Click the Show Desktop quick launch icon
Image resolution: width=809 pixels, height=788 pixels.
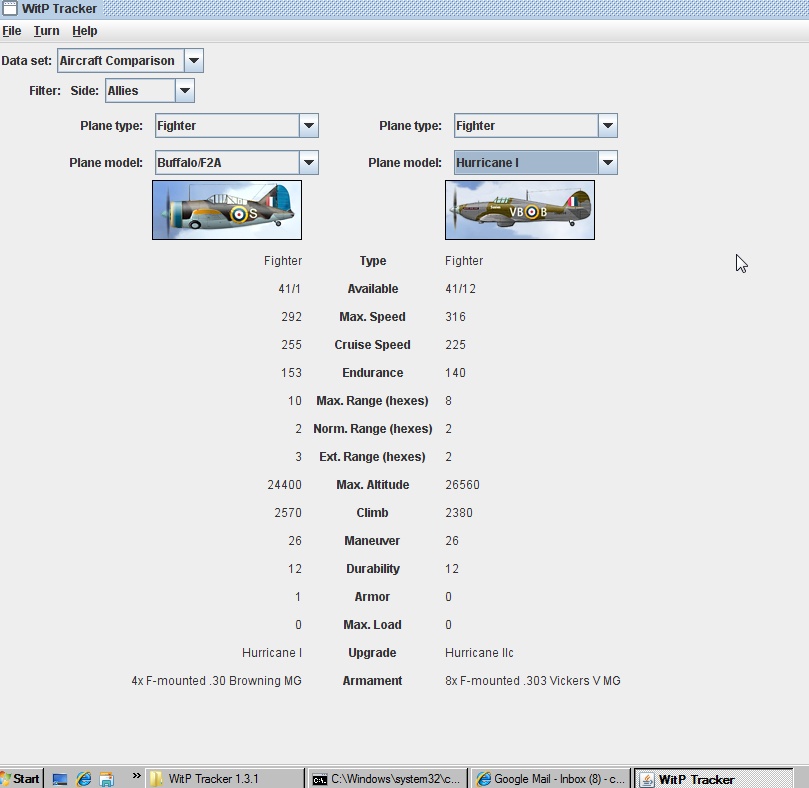pyautogui.click(x=60, y=779)
